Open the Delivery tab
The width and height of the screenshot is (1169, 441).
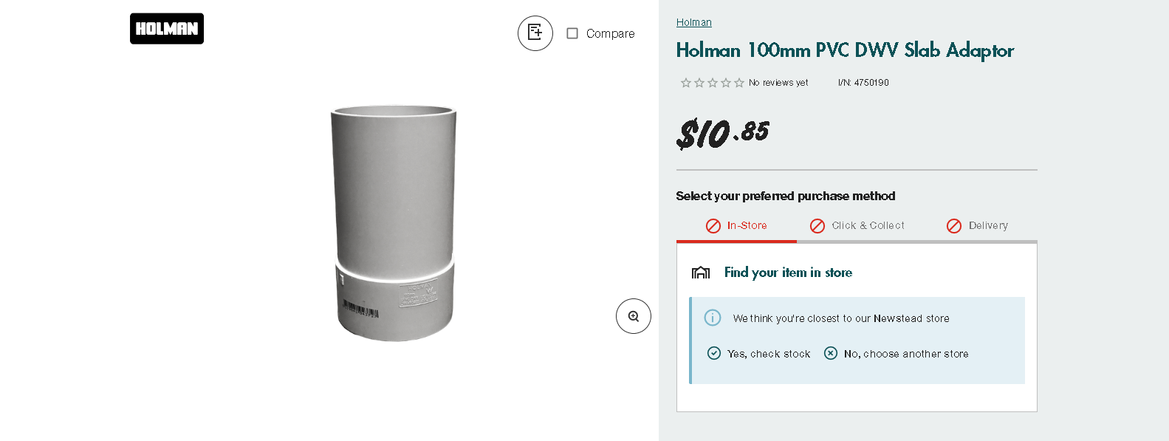pos(987,226)
